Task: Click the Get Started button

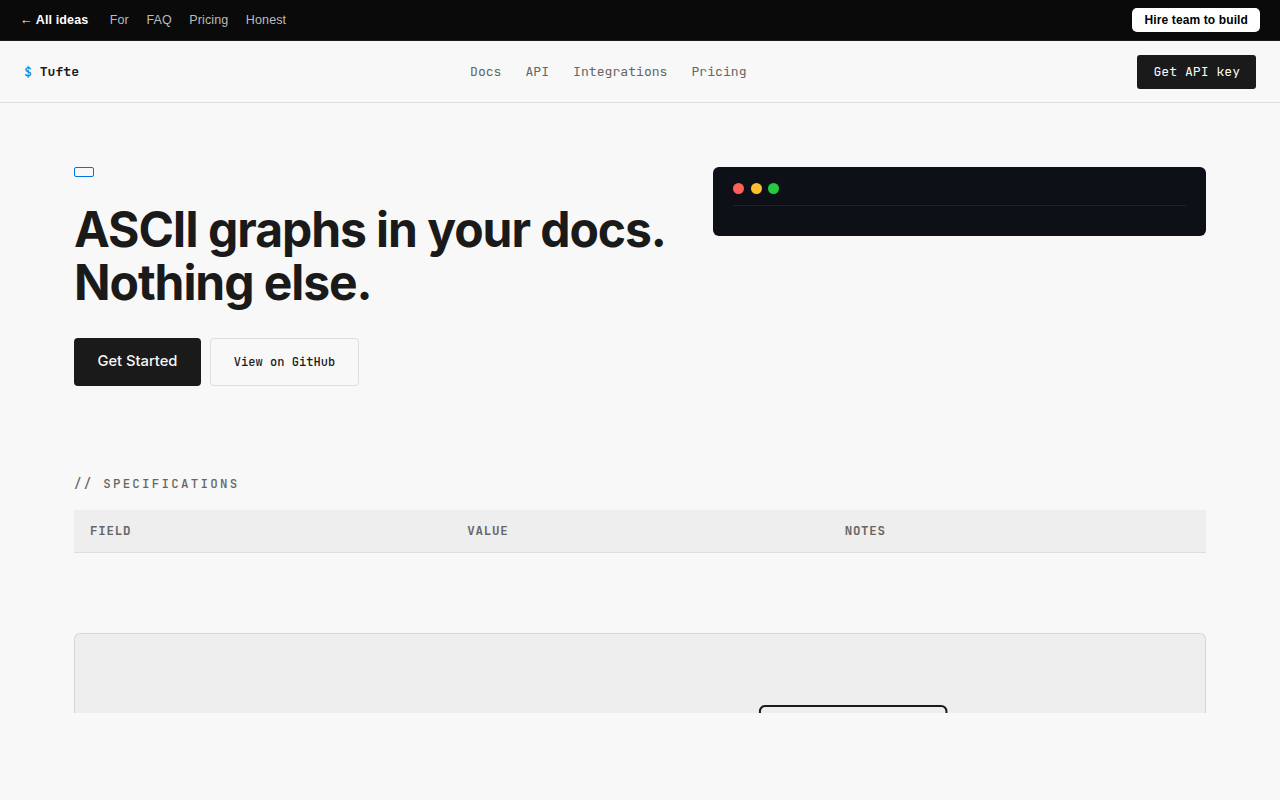Action: [137, 362]
